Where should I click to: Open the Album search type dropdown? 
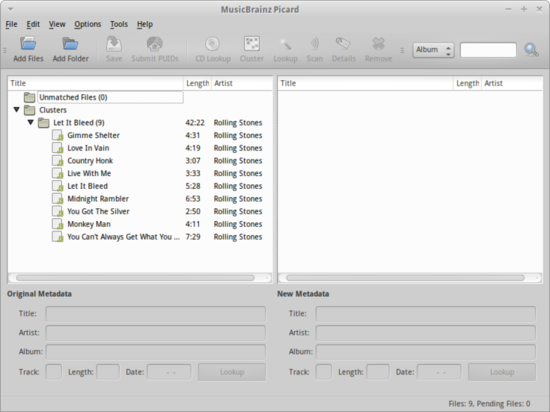coord(434,50)
